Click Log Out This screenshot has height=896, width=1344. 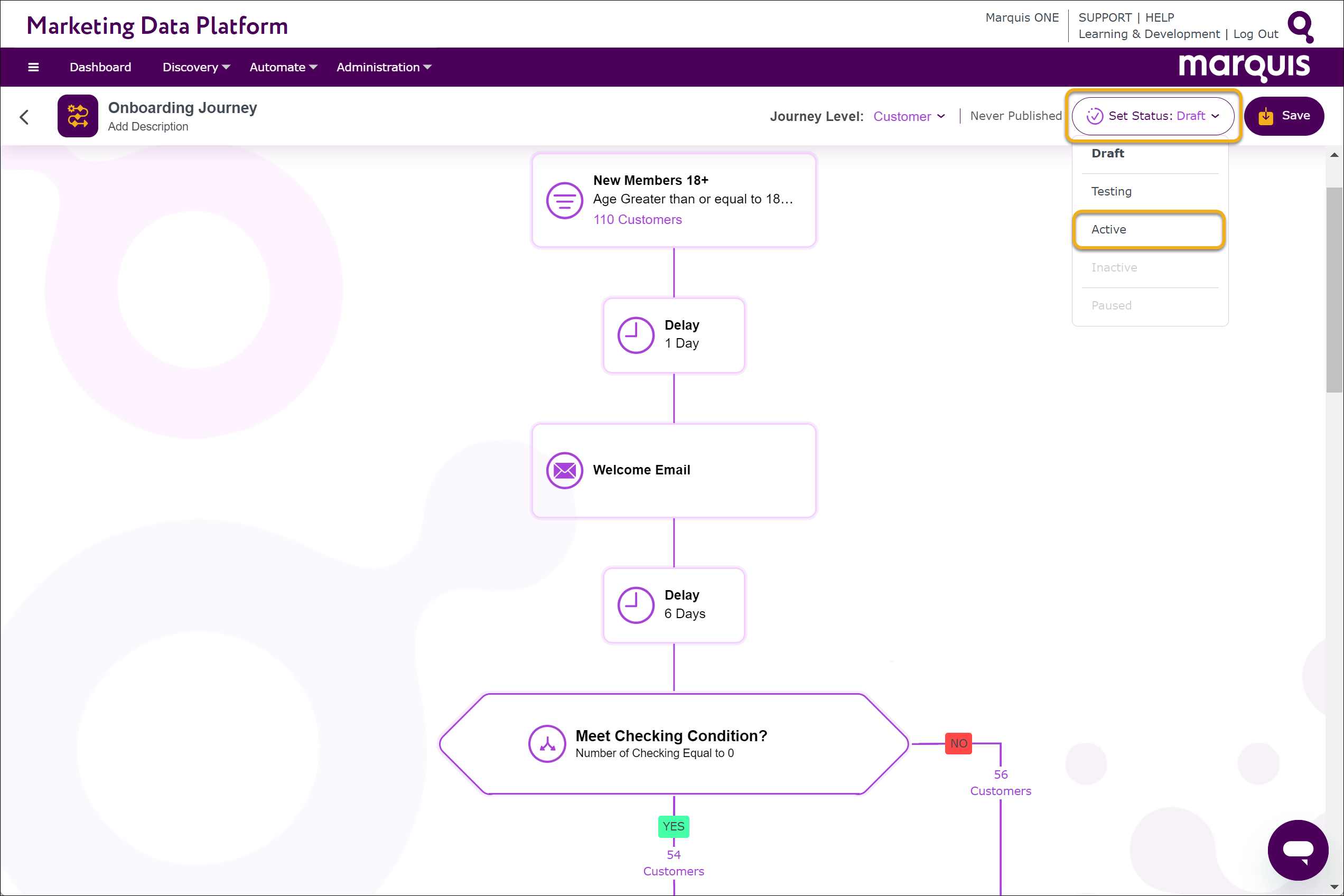pos(1255,34)
